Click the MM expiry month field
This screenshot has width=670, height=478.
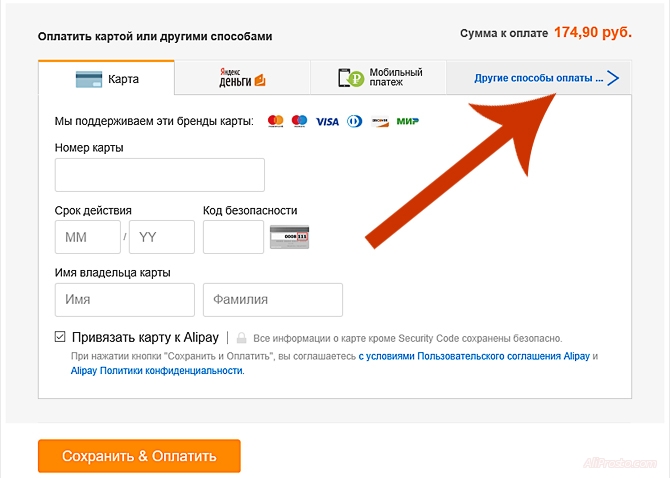pyautogui.click(x=88, y=237)
